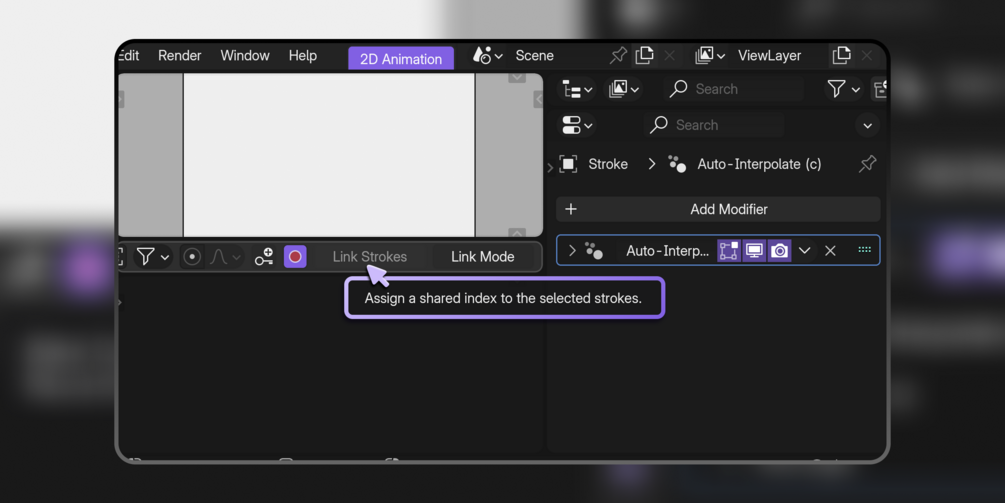
Task: Click the Auto-Interp modifier icon
Action: (x=594, y=251)
